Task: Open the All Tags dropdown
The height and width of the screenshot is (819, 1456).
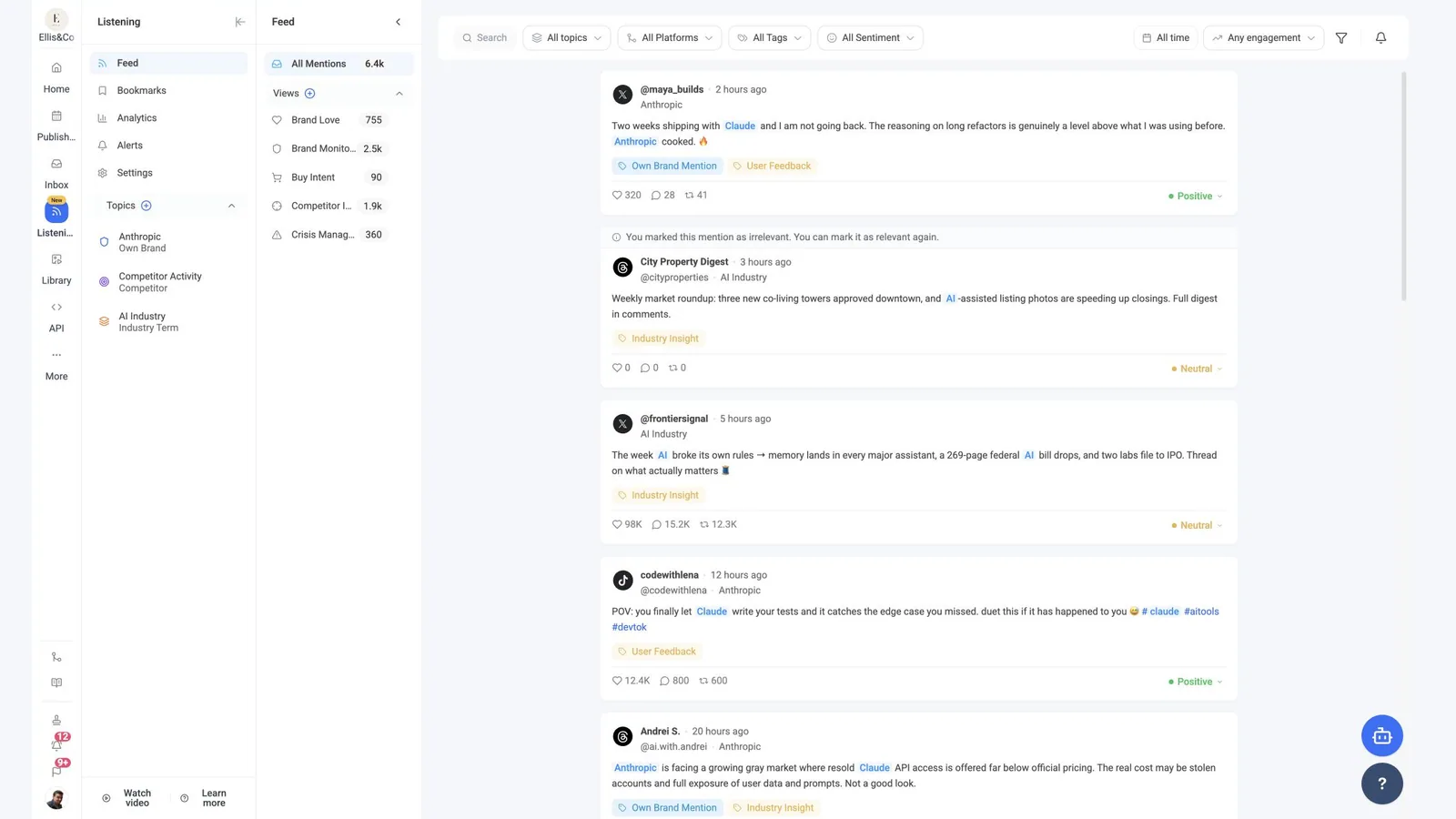Action: [770, 38]
